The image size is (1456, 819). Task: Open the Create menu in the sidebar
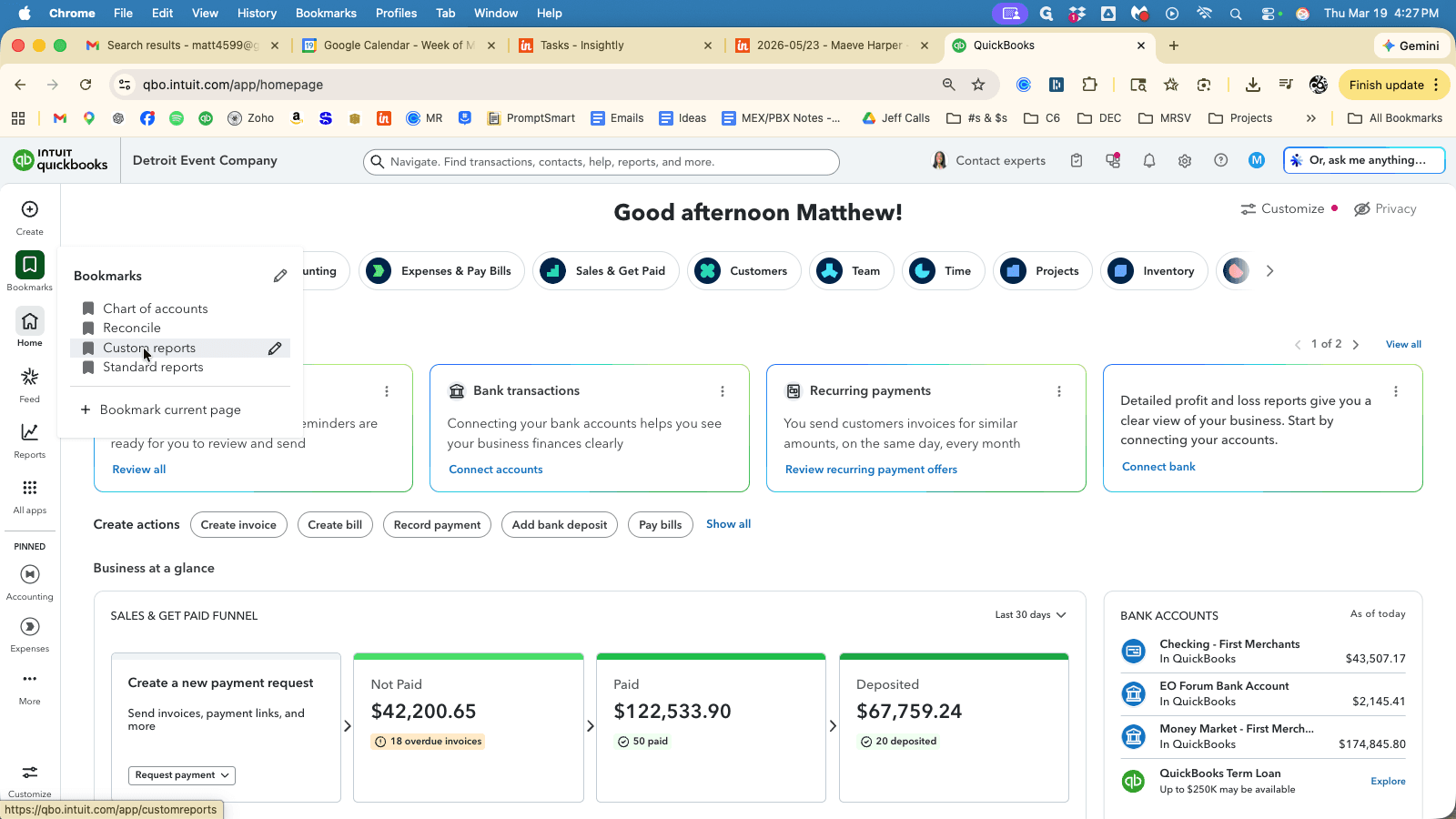tap(30, 217)
